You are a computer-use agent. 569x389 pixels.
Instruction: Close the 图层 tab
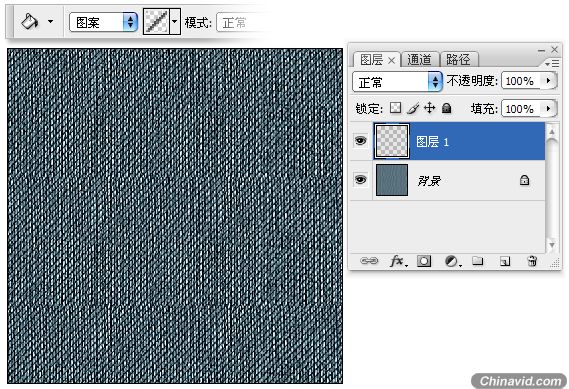391,61
